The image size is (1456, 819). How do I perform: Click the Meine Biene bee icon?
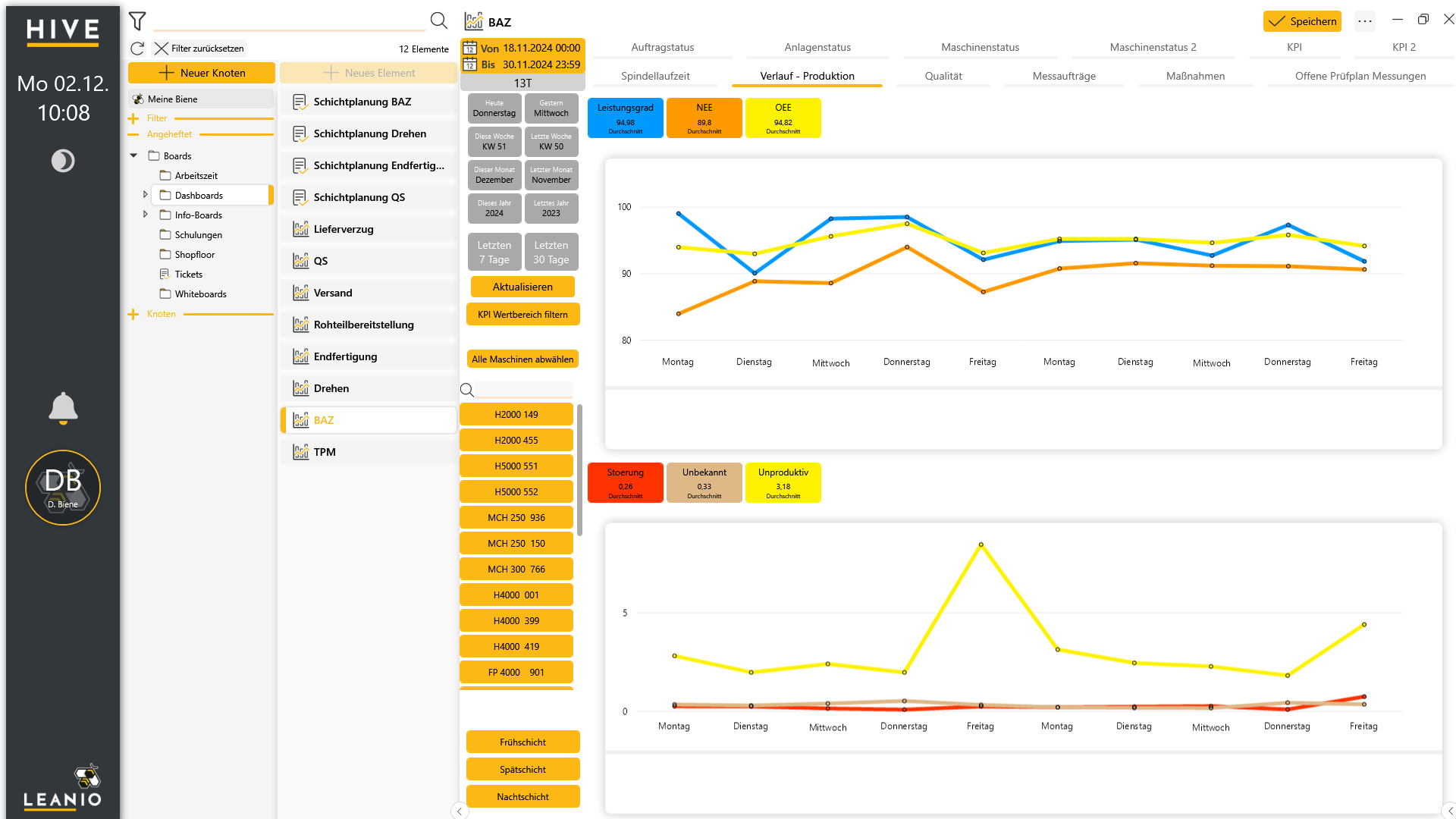[x=138, y=99]
